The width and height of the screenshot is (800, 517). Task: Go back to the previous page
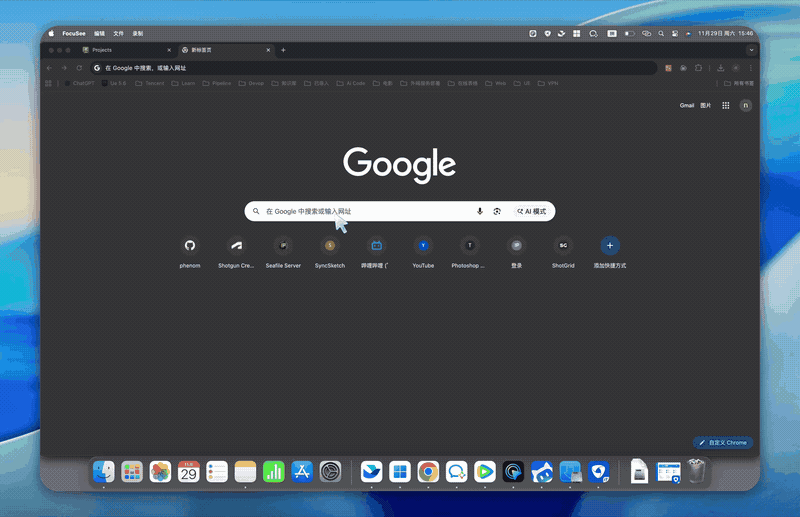(x=49, y=68)
